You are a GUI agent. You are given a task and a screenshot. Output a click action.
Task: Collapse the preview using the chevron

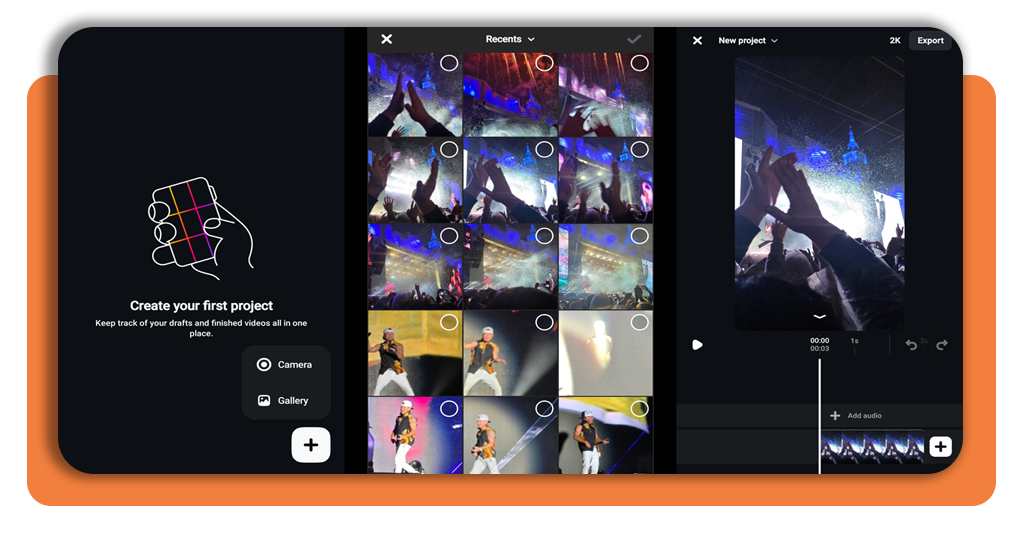(x=819, y=317)
